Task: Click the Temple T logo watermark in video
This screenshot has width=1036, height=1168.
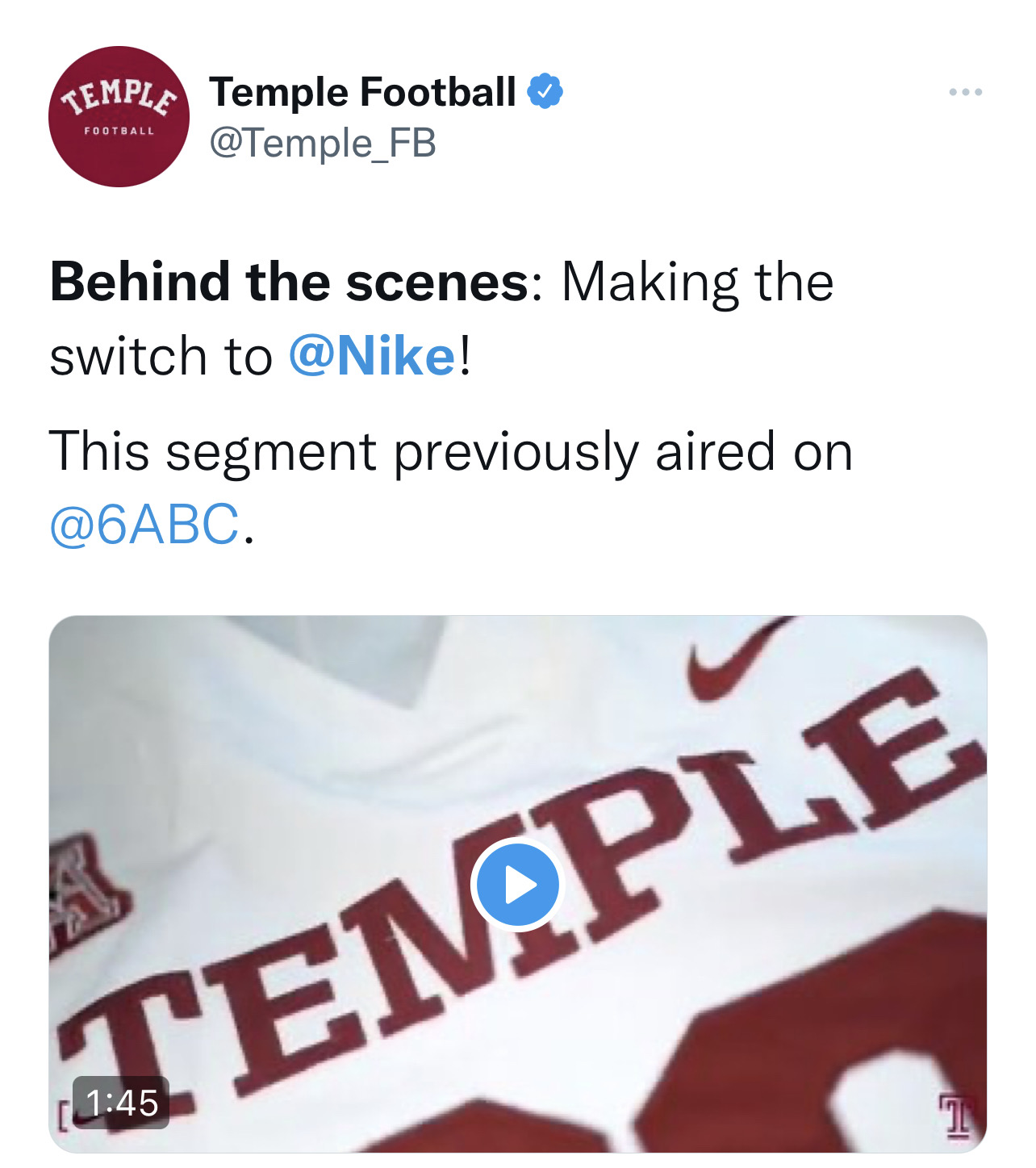Action: click(956, 1116)
